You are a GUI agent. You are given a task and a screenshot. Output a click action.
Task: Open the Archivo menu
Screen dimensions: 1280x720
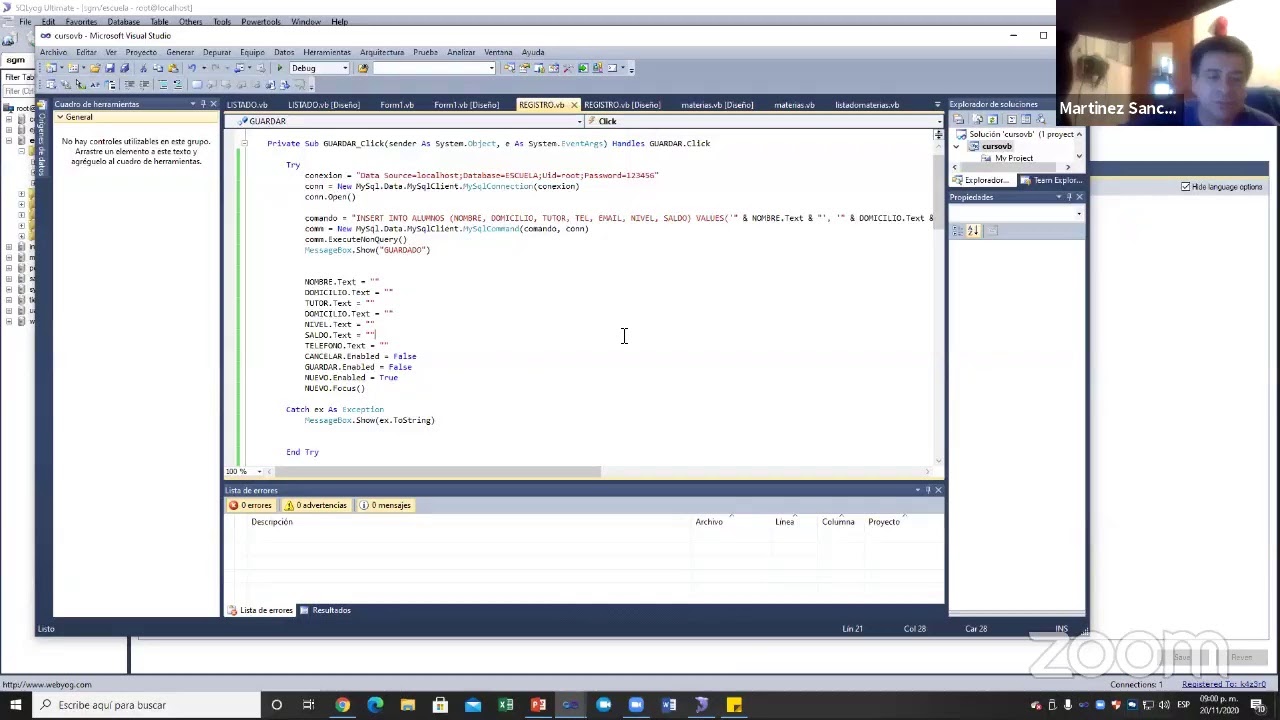coord(54,52)
